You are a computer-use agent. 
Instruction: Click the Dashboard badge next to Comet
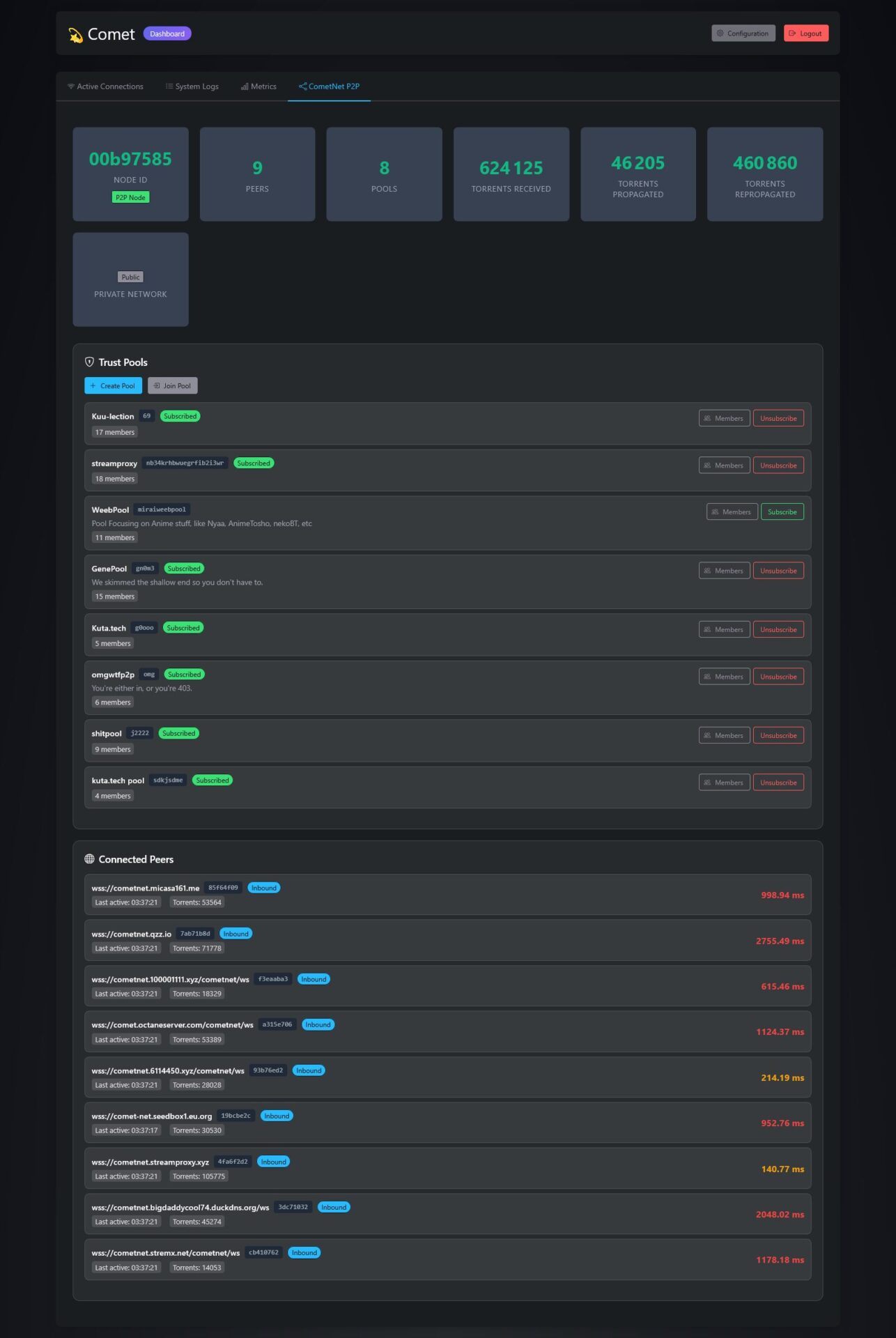[x=167, y=33]
